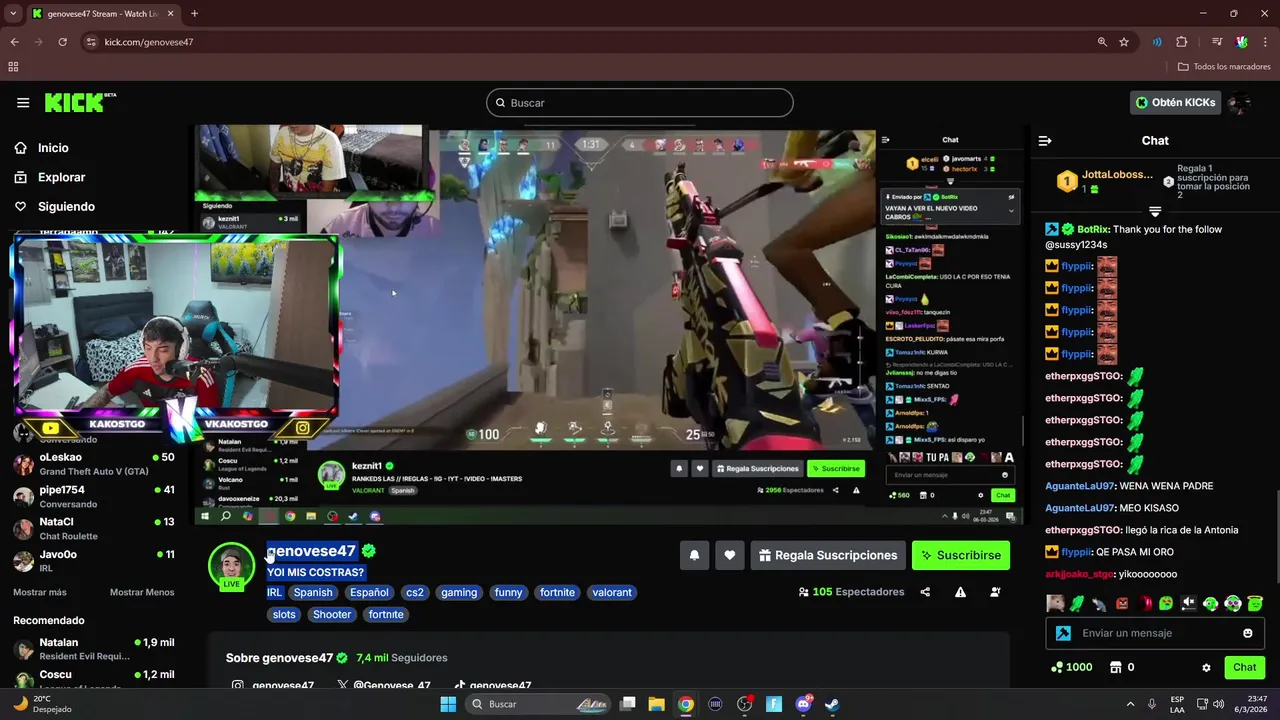The width and height of the screenshot is (1280, 720).
Task: Go to the KICK home logo
Action: (x=80, y=102)
